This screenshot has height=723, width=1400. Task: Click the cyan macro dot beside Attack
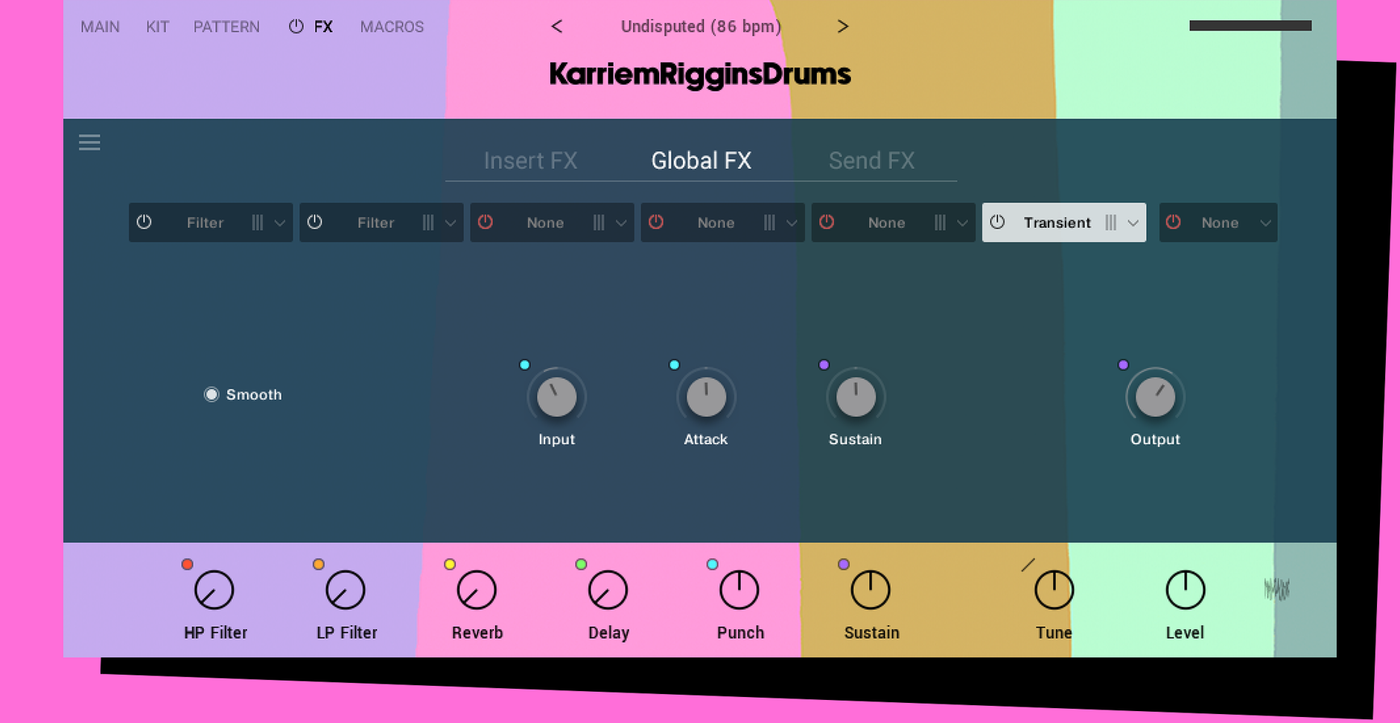(x=674, y=365)
